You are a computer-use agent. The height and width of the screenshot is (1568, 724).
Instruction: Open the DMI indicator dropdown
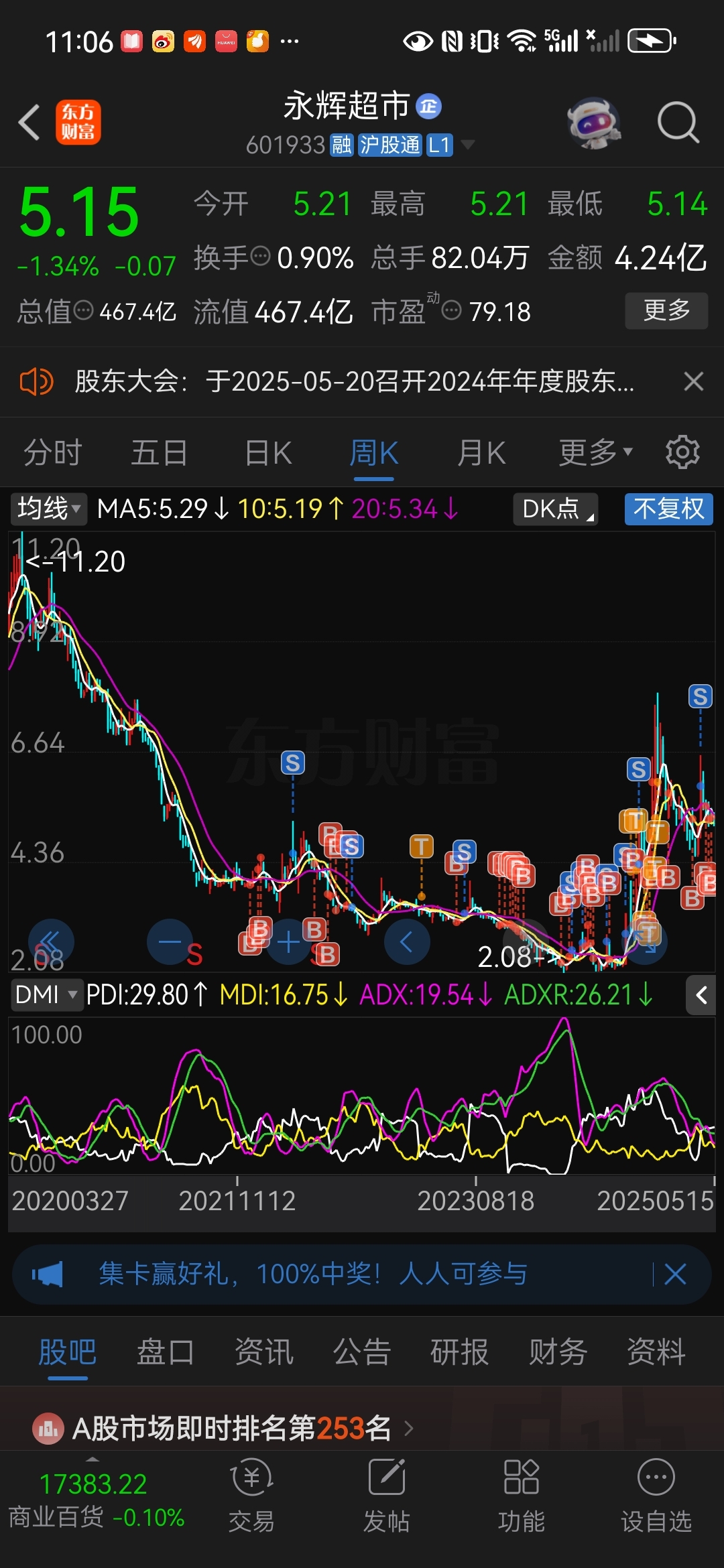coord(46,995)
